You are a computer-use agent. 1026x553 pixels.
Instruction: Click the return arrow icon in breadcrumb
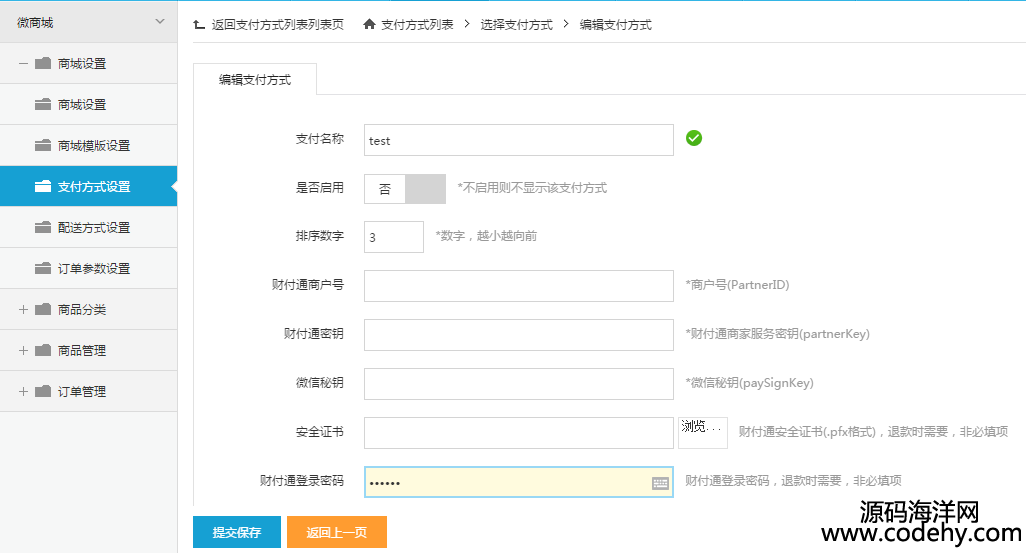200,24
